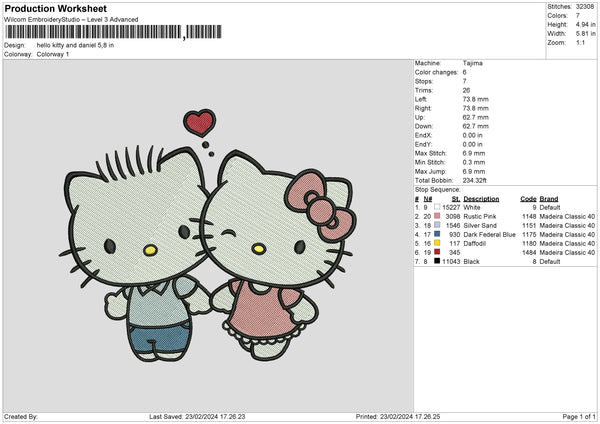Click the Machine value 'Tajima'

tap(473, 63)
